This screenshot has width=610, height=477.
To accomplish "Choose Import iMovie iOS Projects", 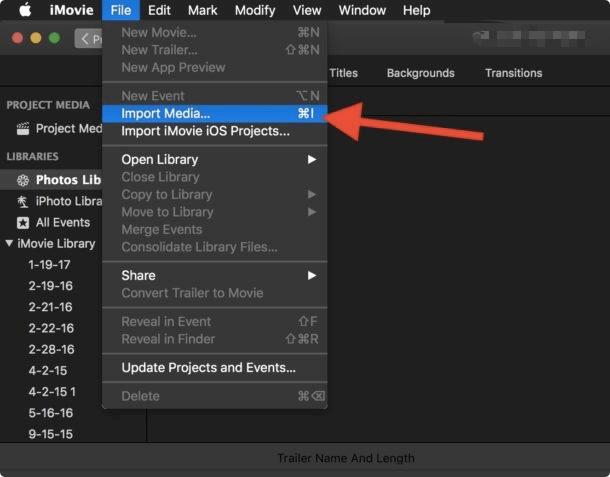I will [x=205, y=131].
